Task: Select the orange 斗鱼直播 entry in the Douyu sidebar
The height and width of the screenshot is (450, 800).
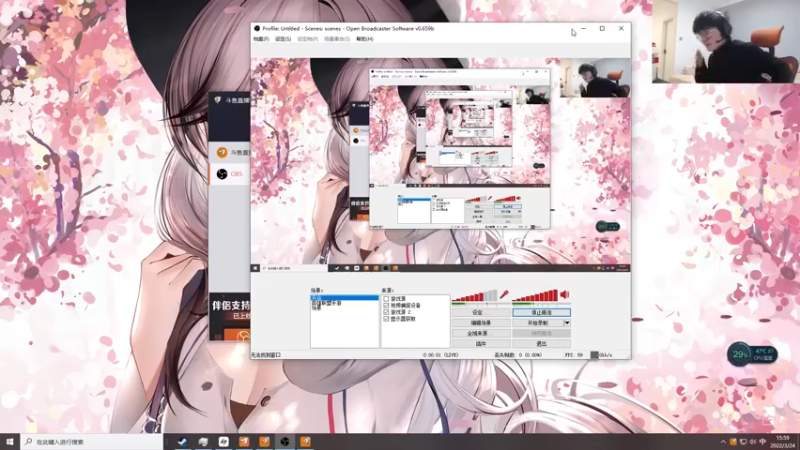Action: [x=231, y=152]
